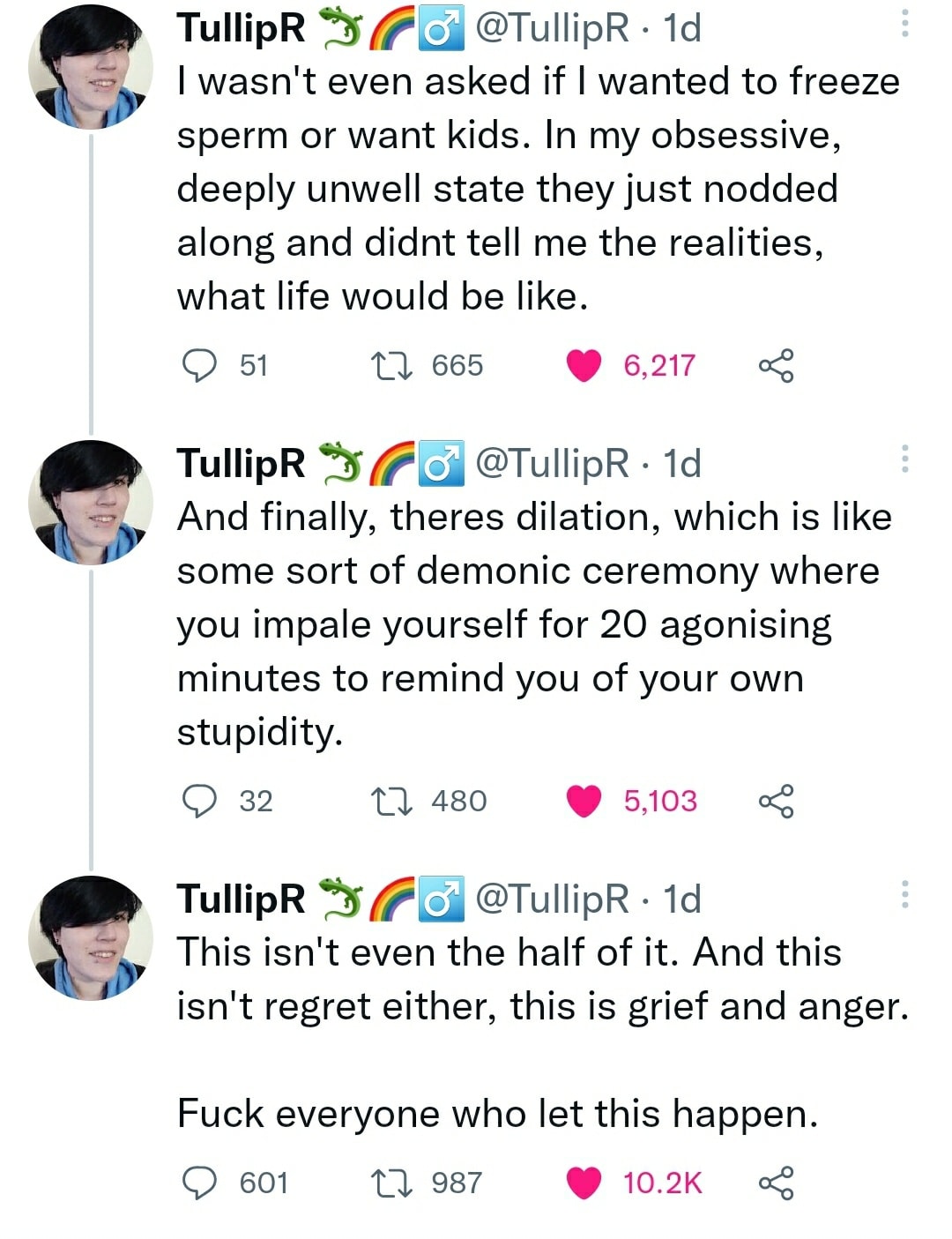Reply to the dilation tweet
Viewport: 952px width, 1239px height.
coord(199,801)
